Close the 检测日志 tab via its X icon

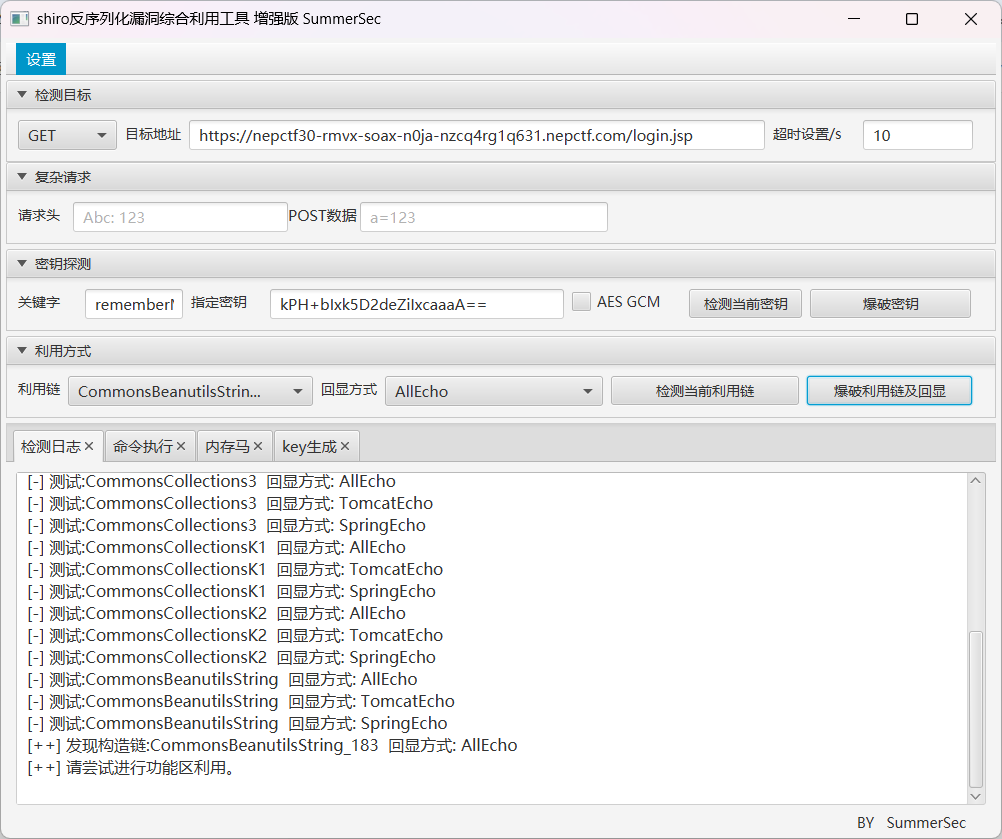click(x=89, y=447)
